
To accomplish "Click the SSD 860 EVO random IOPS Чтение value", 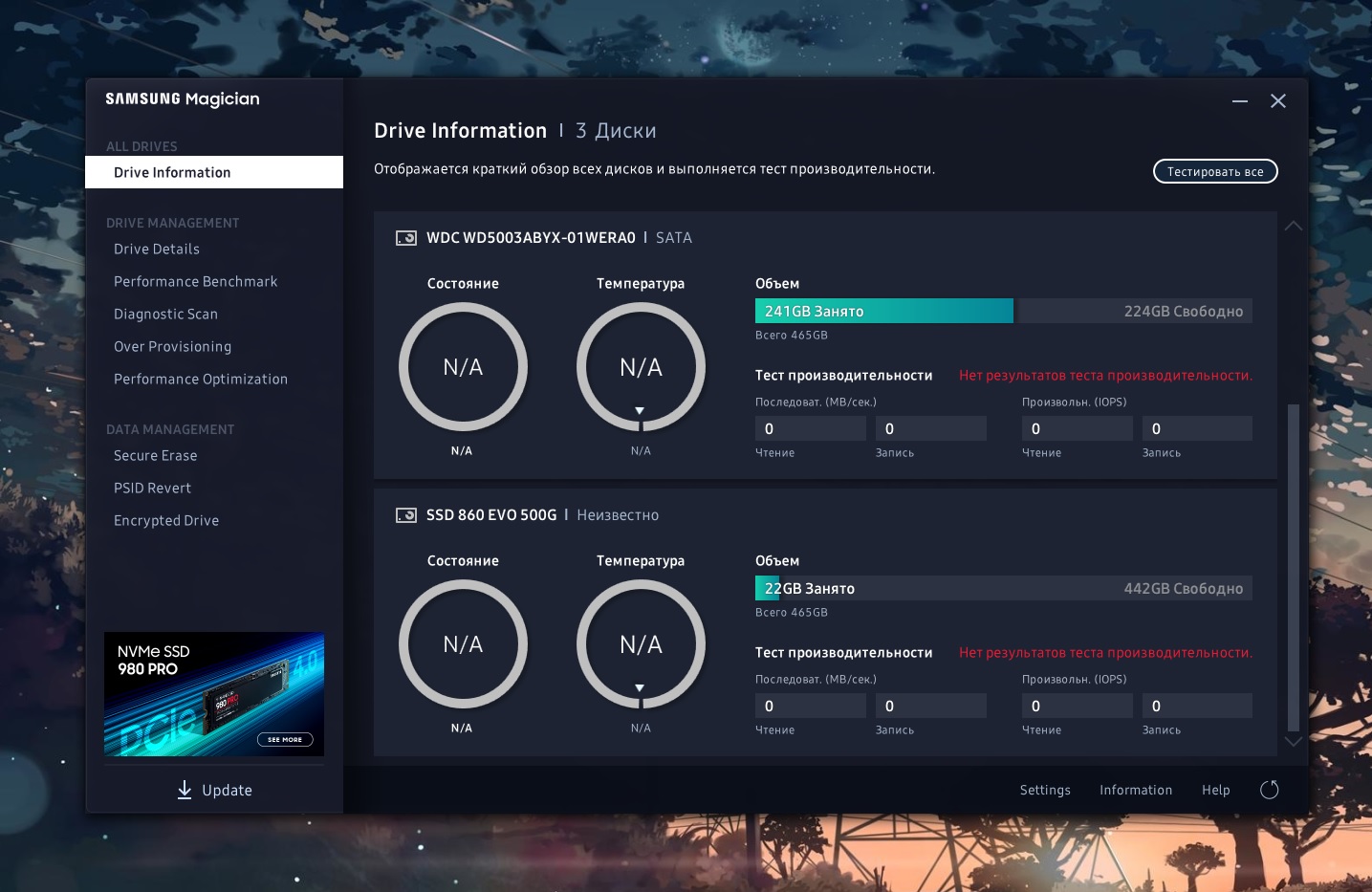I will coord(1078,706).
